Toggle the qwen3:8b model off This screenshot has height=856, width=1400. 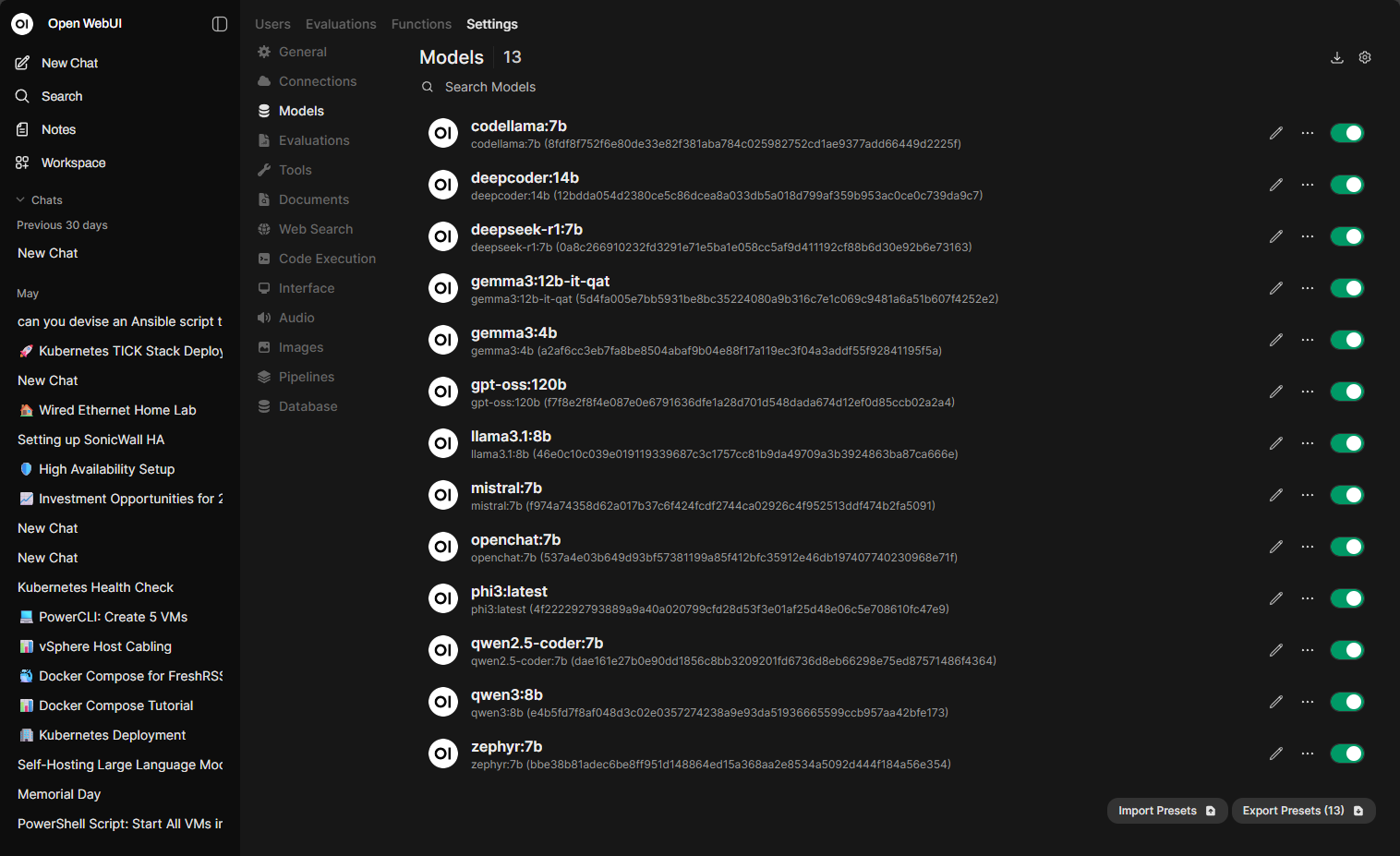(1346, 702)
